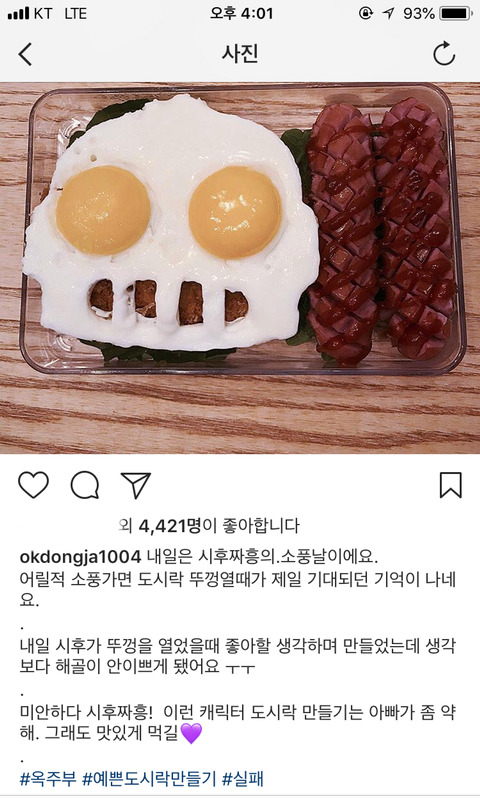The image size is (480, 798).
Task: Share post with paper plane icon
Action: click(x=135, y=484)
